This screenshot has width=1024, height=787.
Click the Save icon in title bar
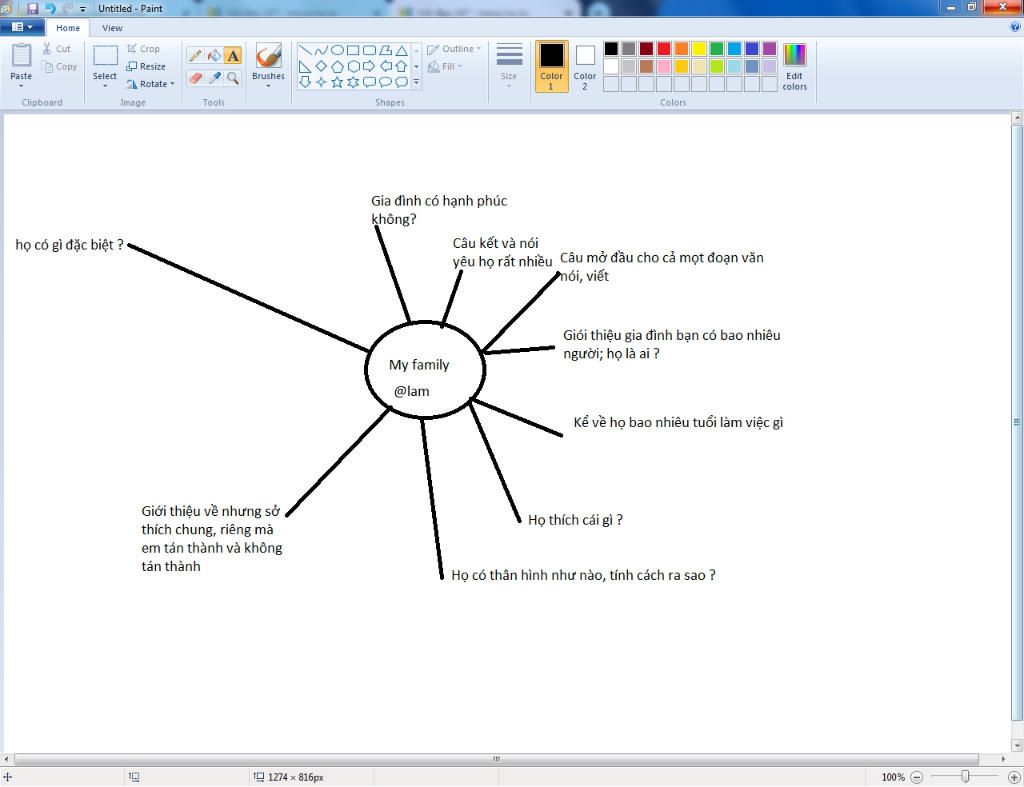point(32,8)
